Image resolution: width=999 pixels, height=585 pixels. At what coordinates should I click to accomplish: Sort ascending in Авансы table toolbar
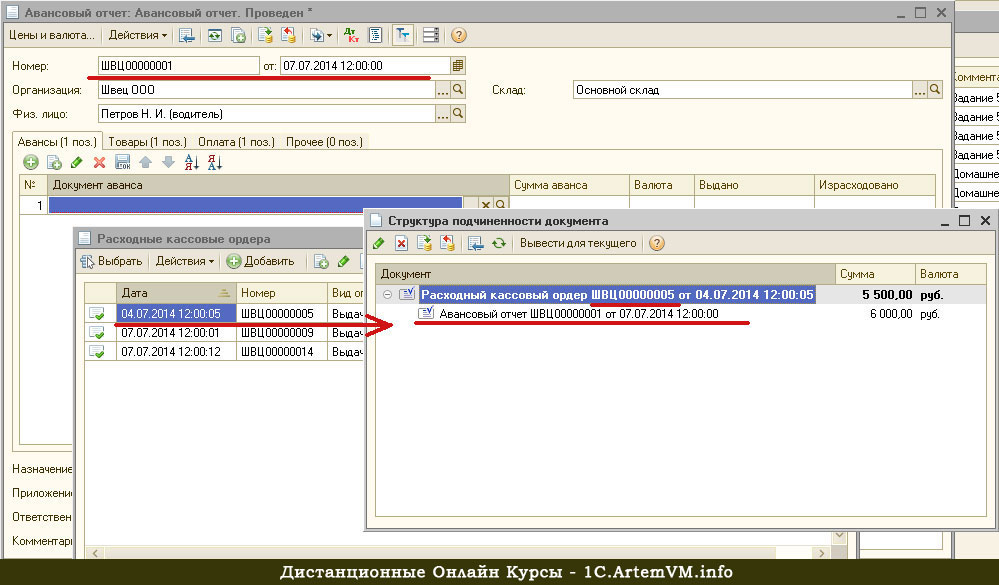pos(192,162)
